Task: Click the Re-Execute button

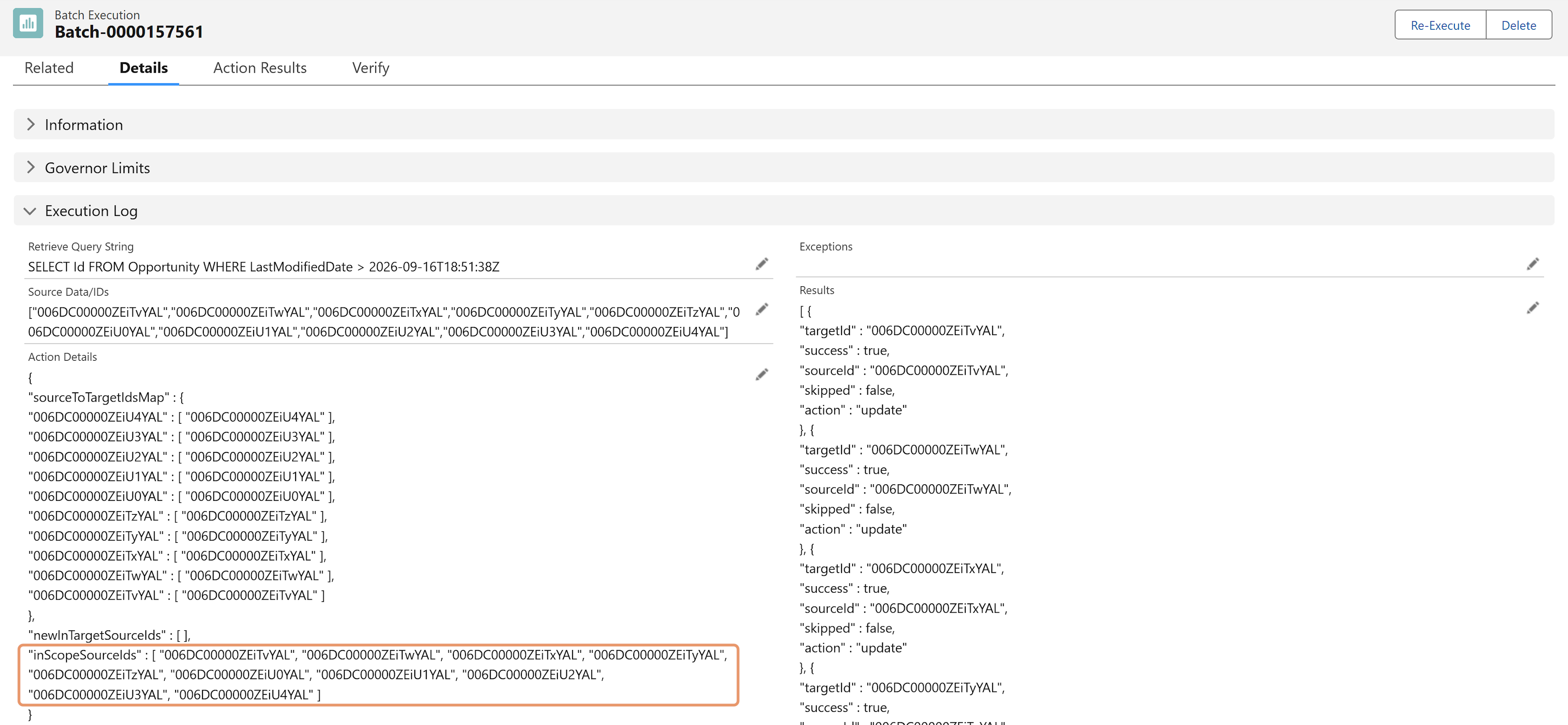Action: pos(1440,25)
